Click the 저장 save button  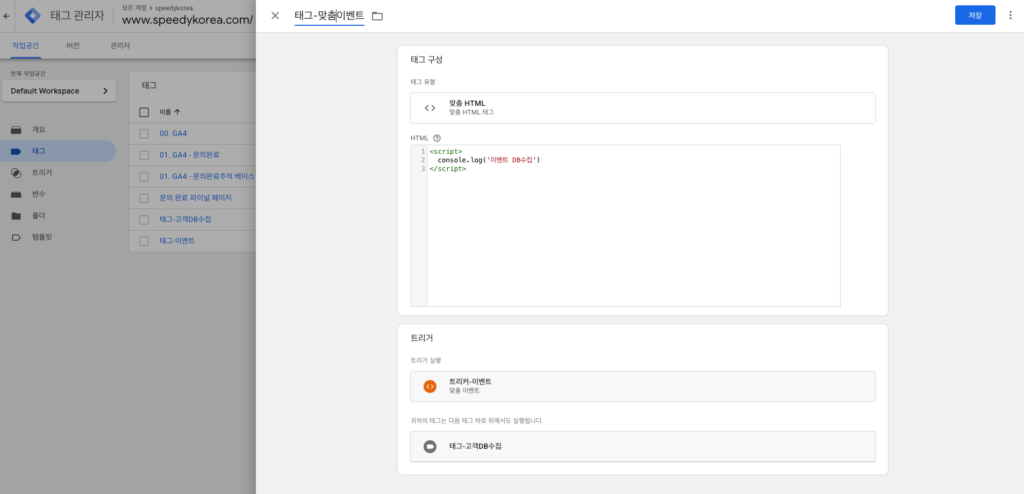(974, 15)
